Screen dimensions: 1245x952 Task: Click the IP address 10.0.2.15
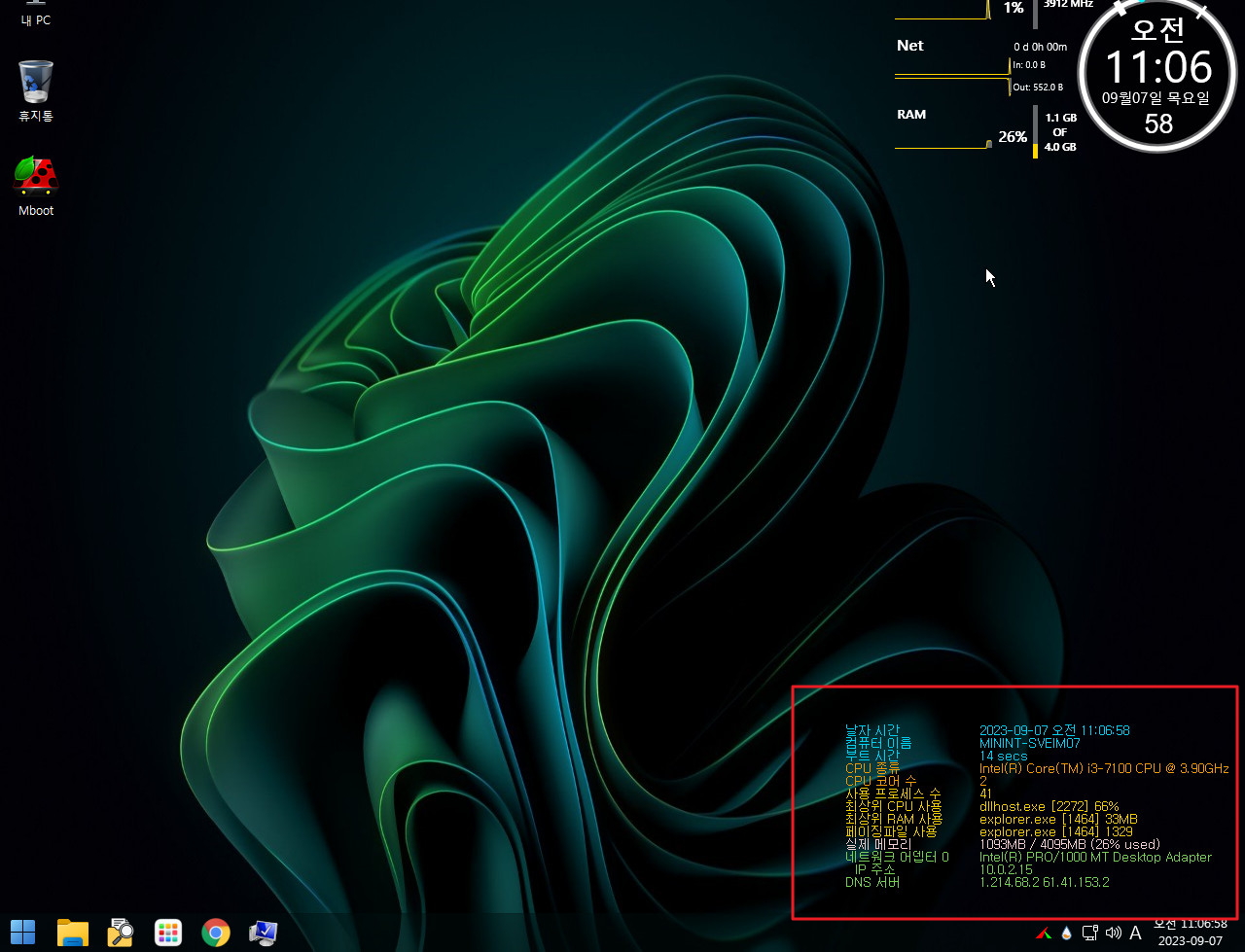pos(1007,869)
